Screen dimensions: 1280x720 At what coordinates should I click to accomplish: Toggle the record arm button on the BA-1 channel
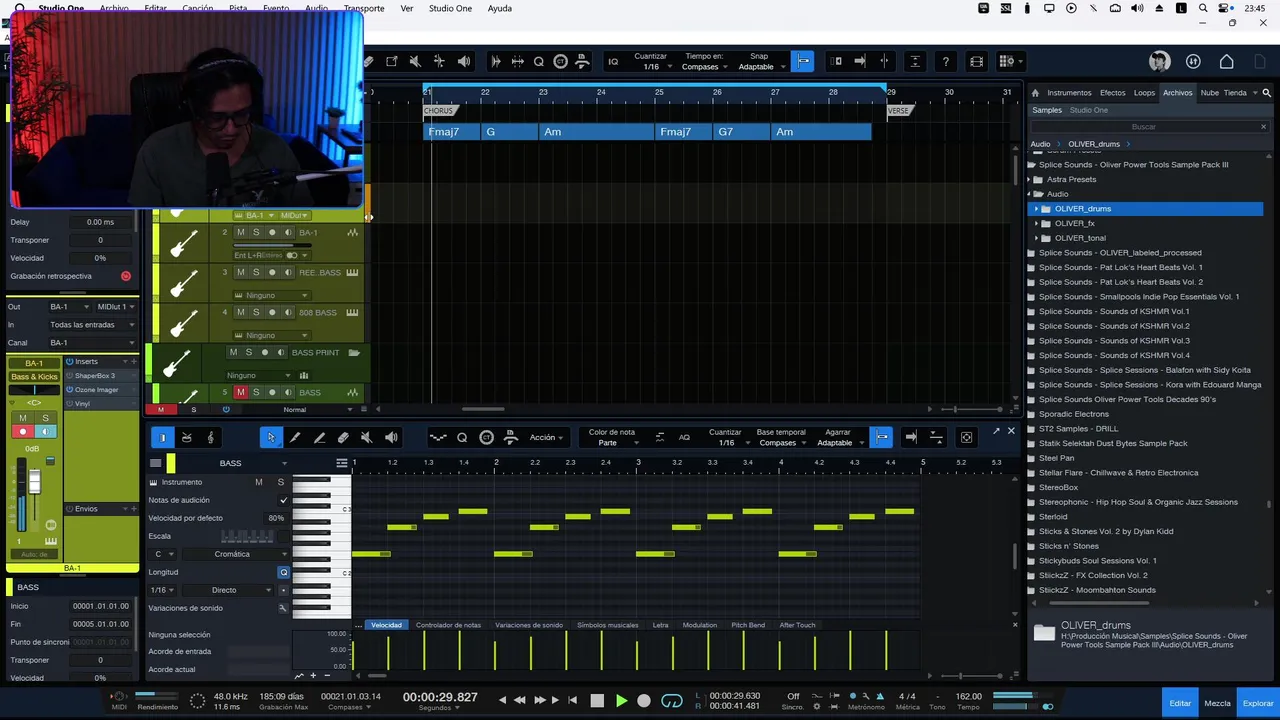click(x=23, y=432)
